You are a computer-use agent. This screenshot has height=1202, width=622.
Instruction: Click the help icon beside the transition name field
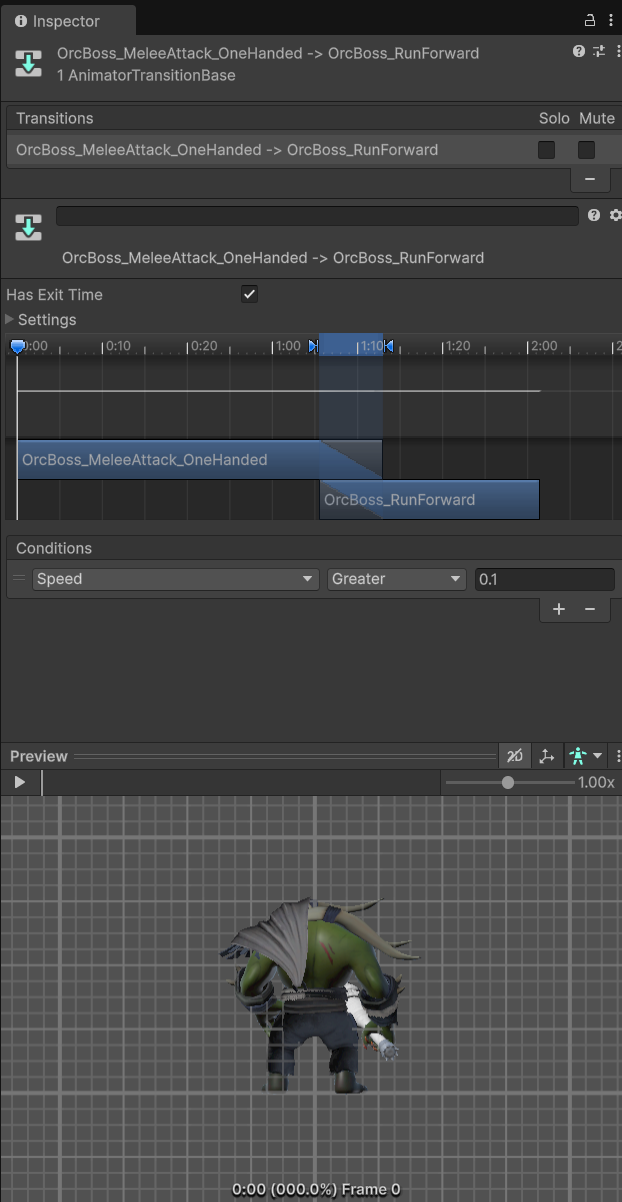(x=594, y=215)
